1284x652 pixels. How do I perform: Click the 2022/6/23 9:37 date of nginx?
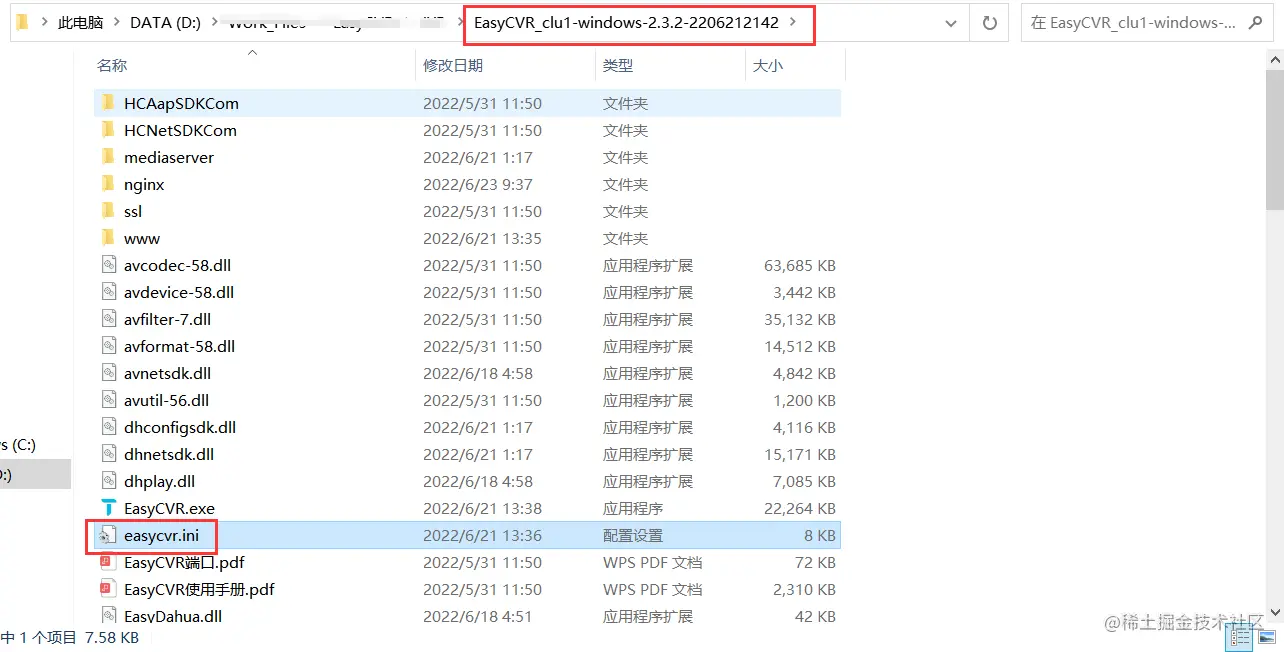tap(477, 184)
